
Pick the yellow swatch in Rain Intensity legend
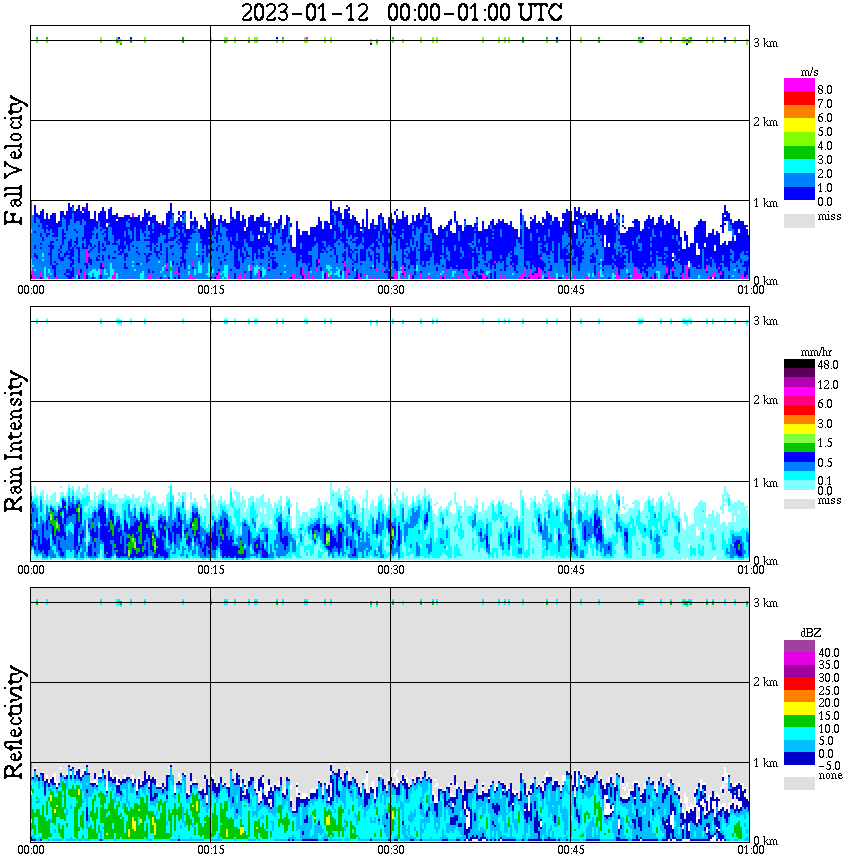(x=799, y=429)
